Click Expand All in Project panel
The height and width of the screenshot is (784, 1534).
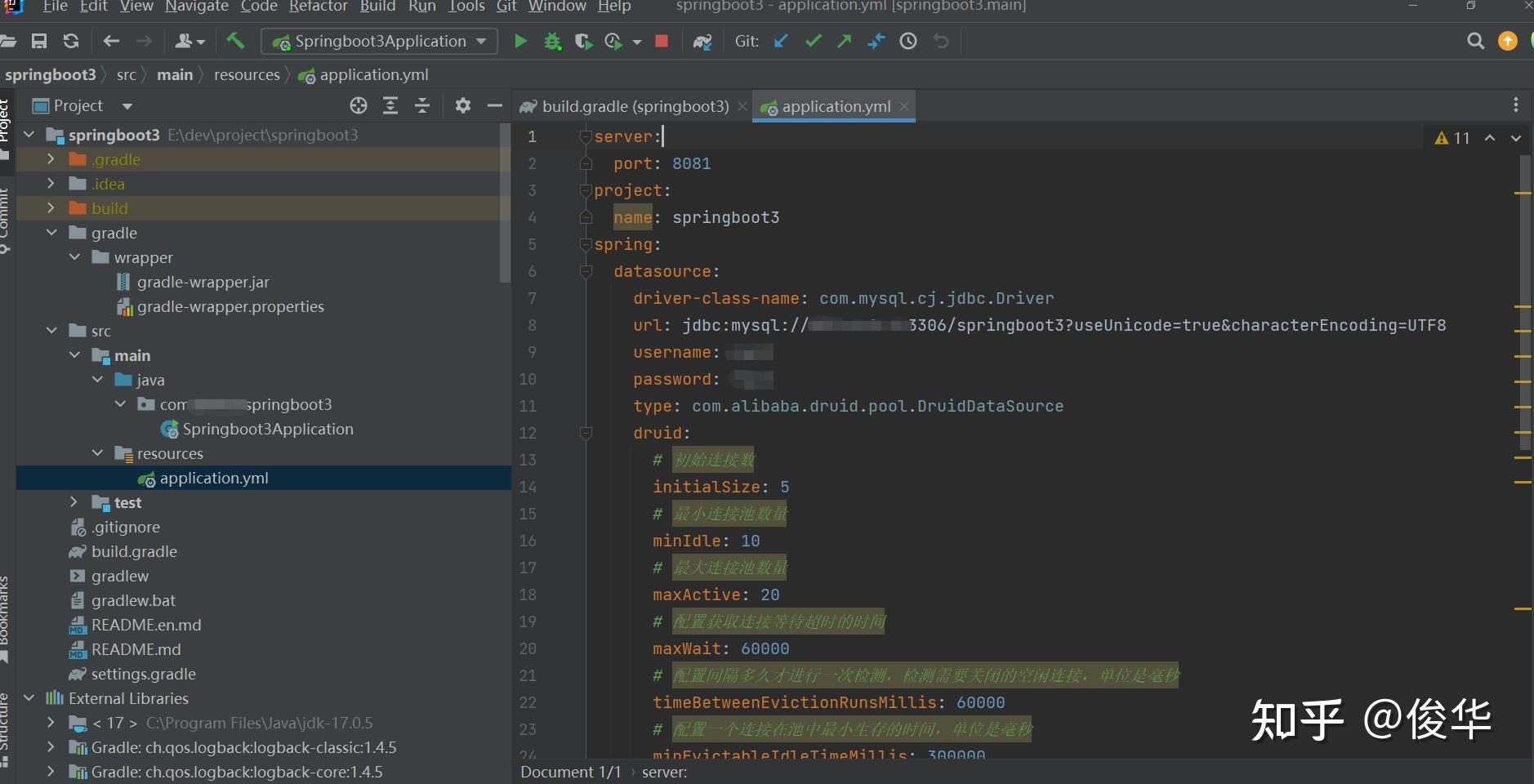pos(390,105)
